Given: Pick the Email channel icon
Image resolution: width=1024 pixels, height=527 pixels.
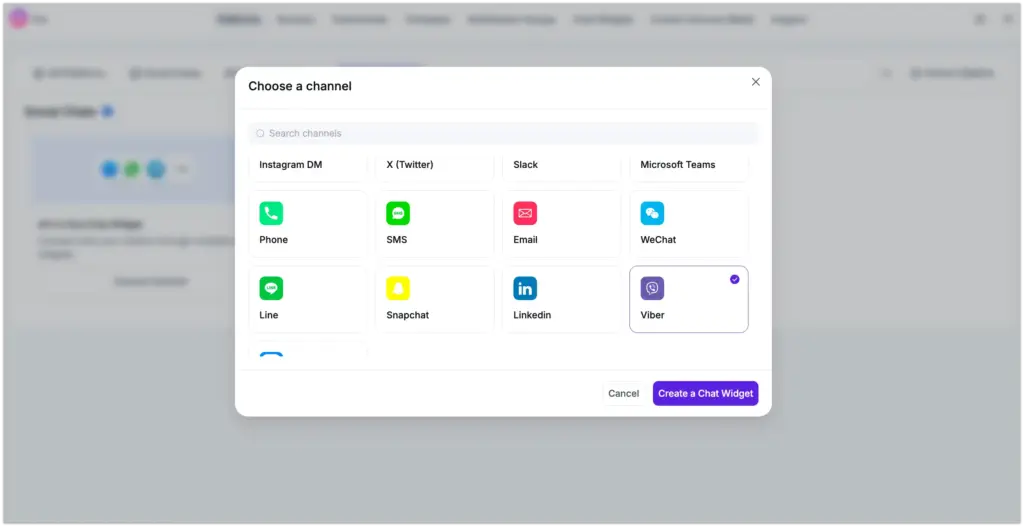Looking at the screenshot, I should 525,214.
